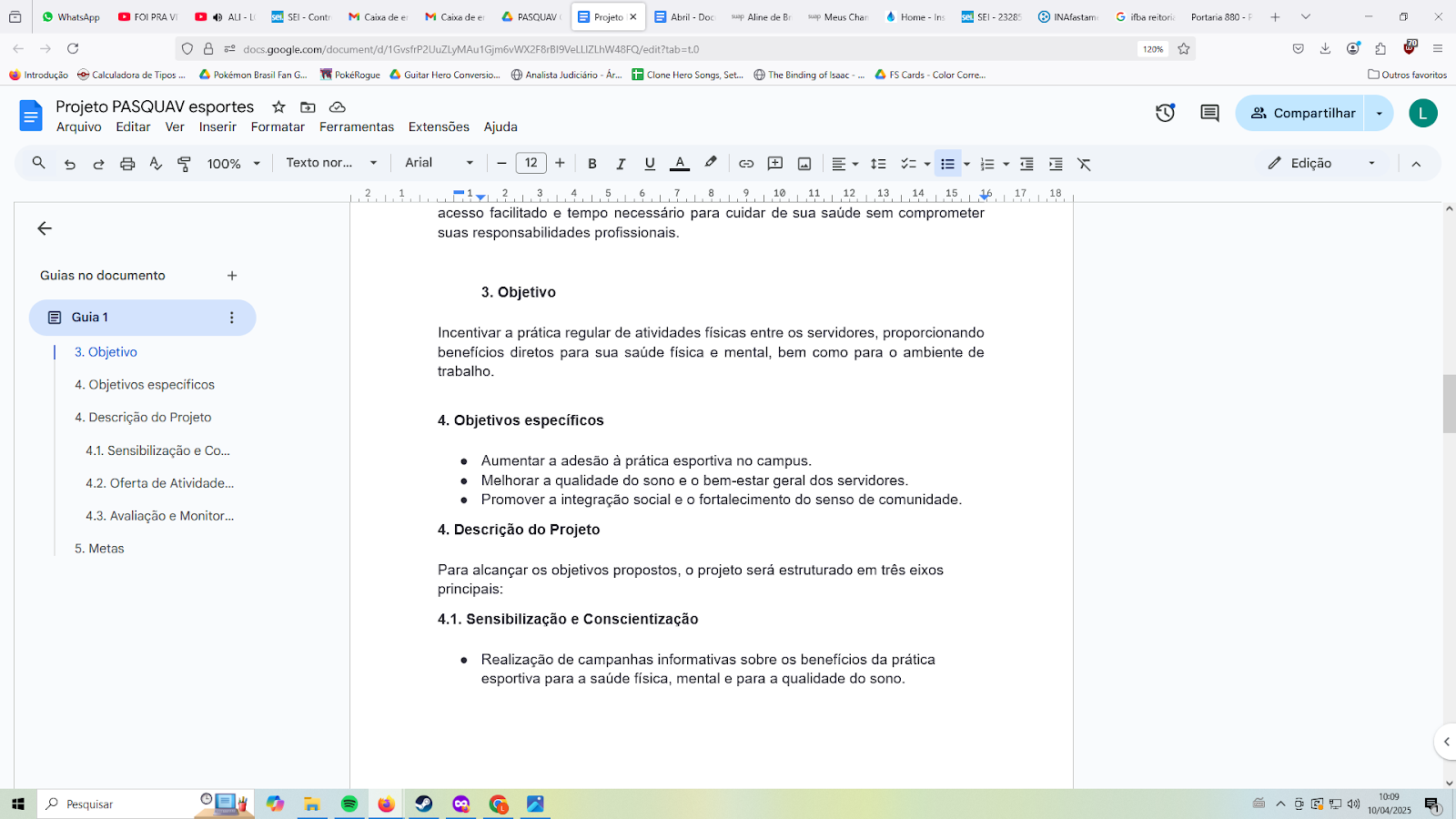Toggle underline formatting

[x=650, y=164]
